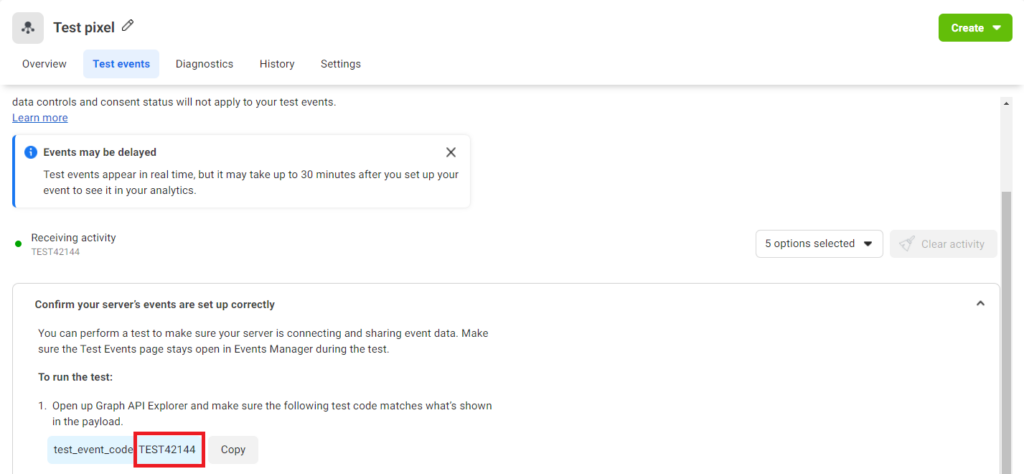Dismiss the Events may be delayed notice
This screenshot has width=1024, height=474.
click(x=450, y=153)
